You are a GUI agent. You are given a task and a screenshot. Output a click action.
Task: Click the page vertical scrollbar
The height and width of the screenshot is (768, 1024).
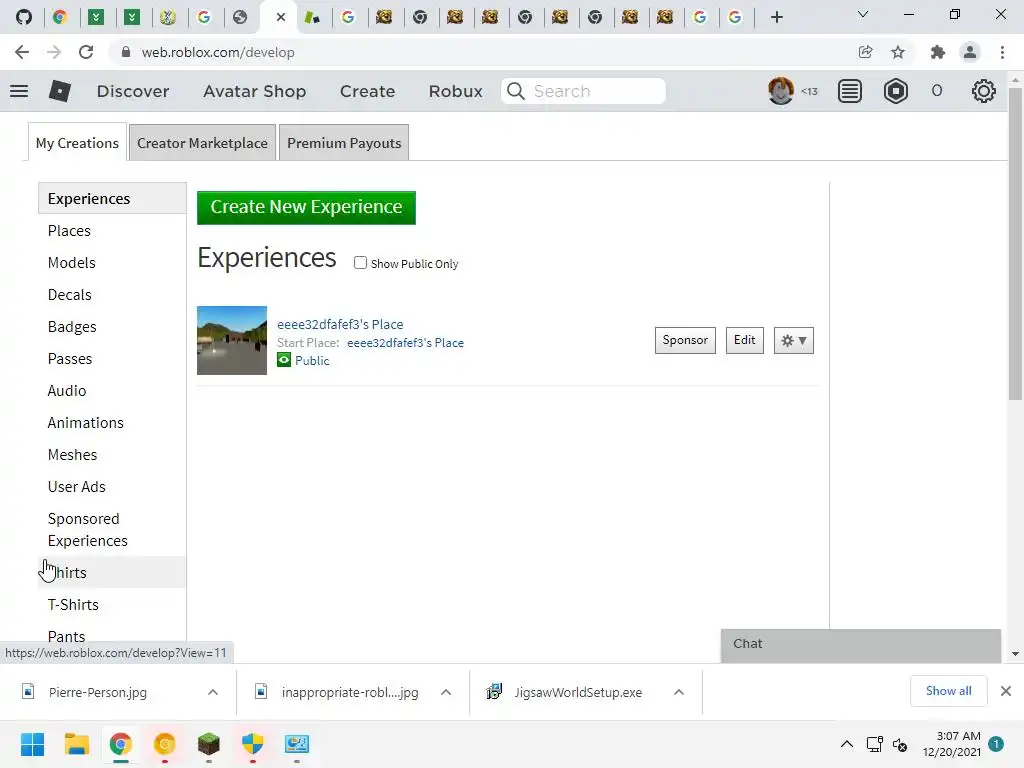1015,243
